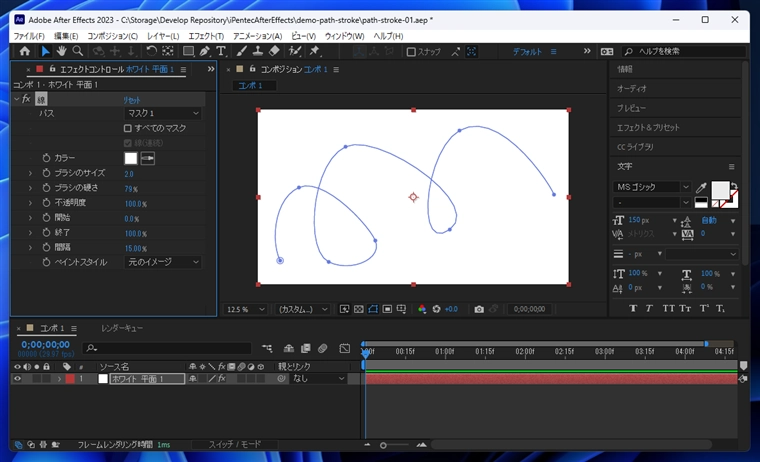The width and height of the screenshot is (760, 462).
Task: Enable the すべてのマスク checkbox
Action: (128, 128)
